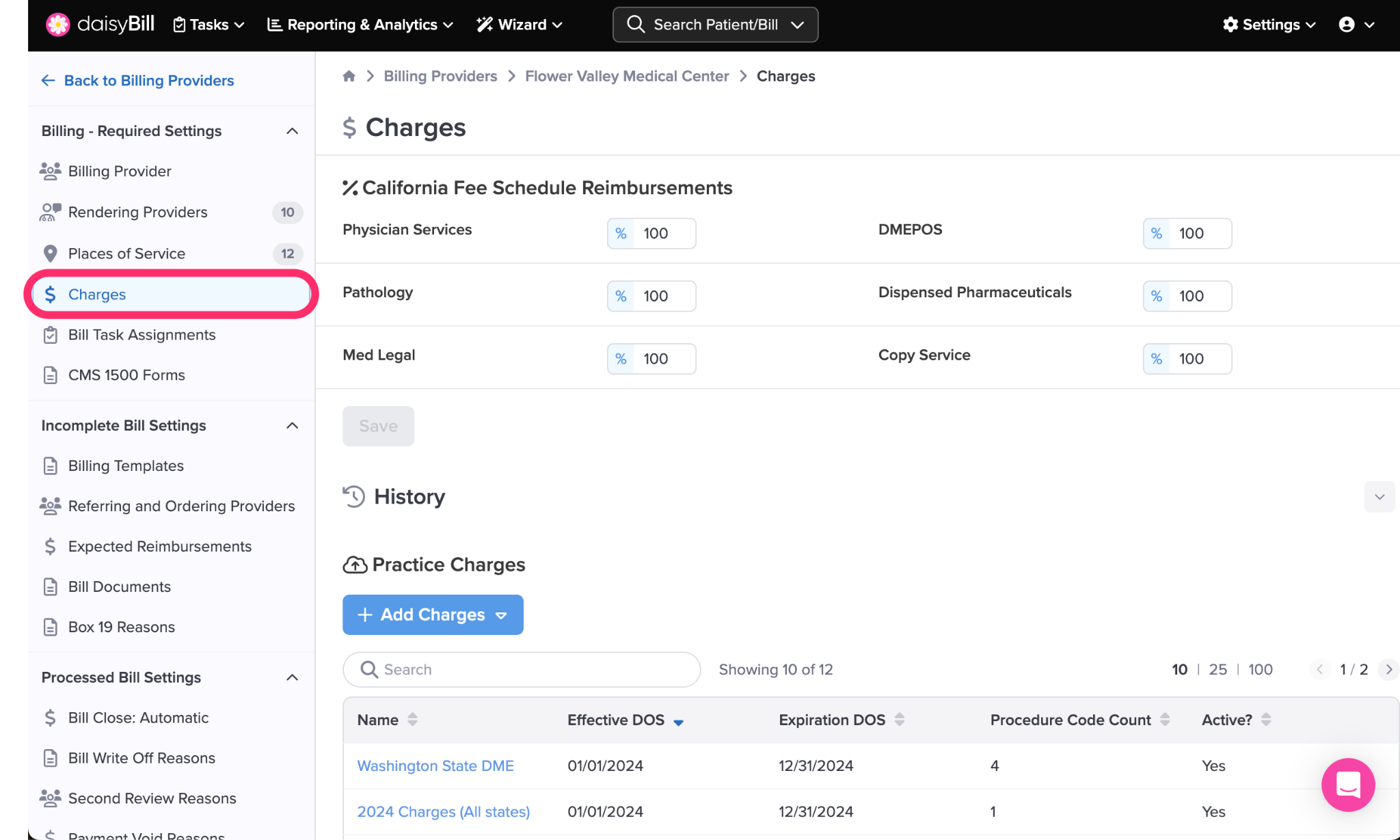Click the home breadcrumb icon
Viewport: 1400px width, 840px height.
tap(349, 76)
